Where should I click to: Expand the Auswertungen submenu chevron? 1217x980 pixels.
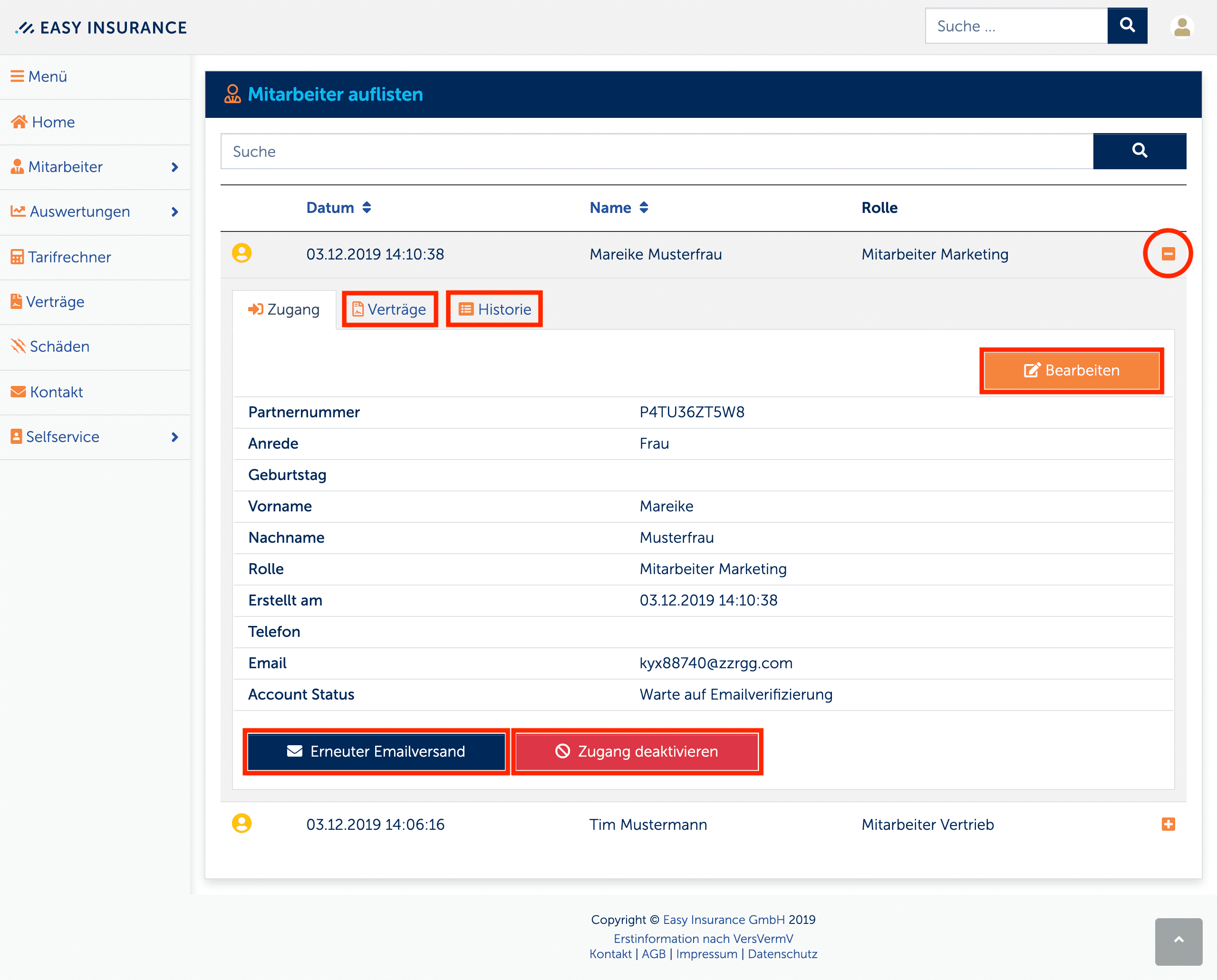coord(174,211)
